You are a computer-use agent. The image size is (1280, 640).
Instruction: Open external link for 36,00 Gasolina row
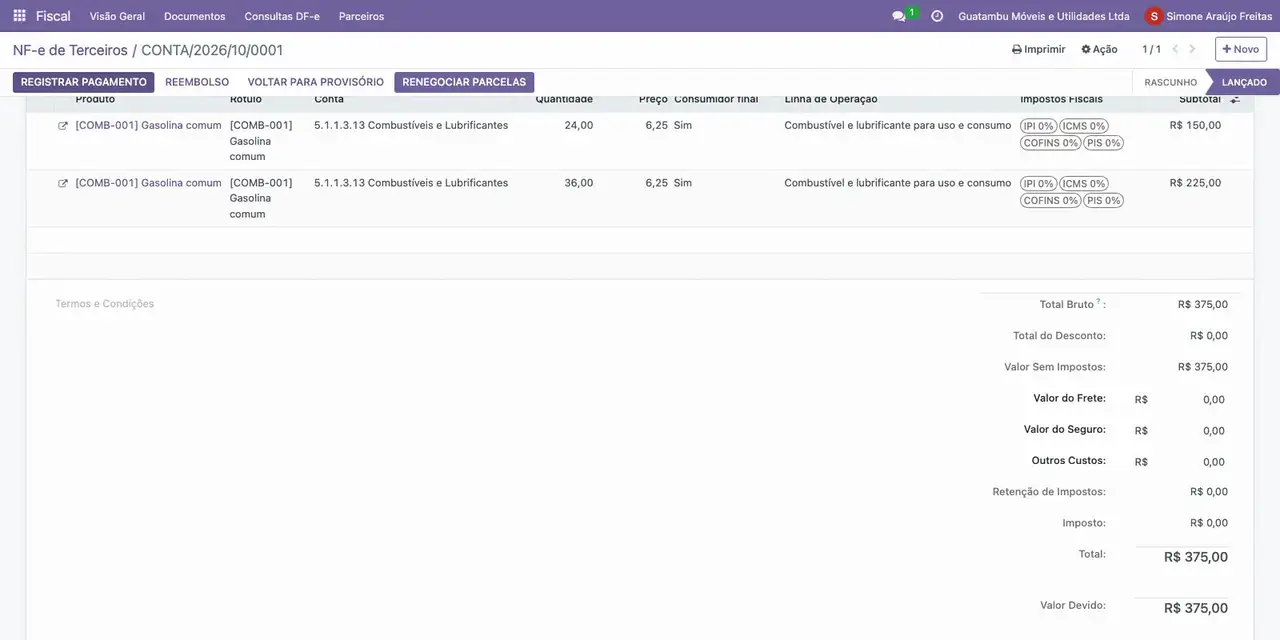coord(63,184)
